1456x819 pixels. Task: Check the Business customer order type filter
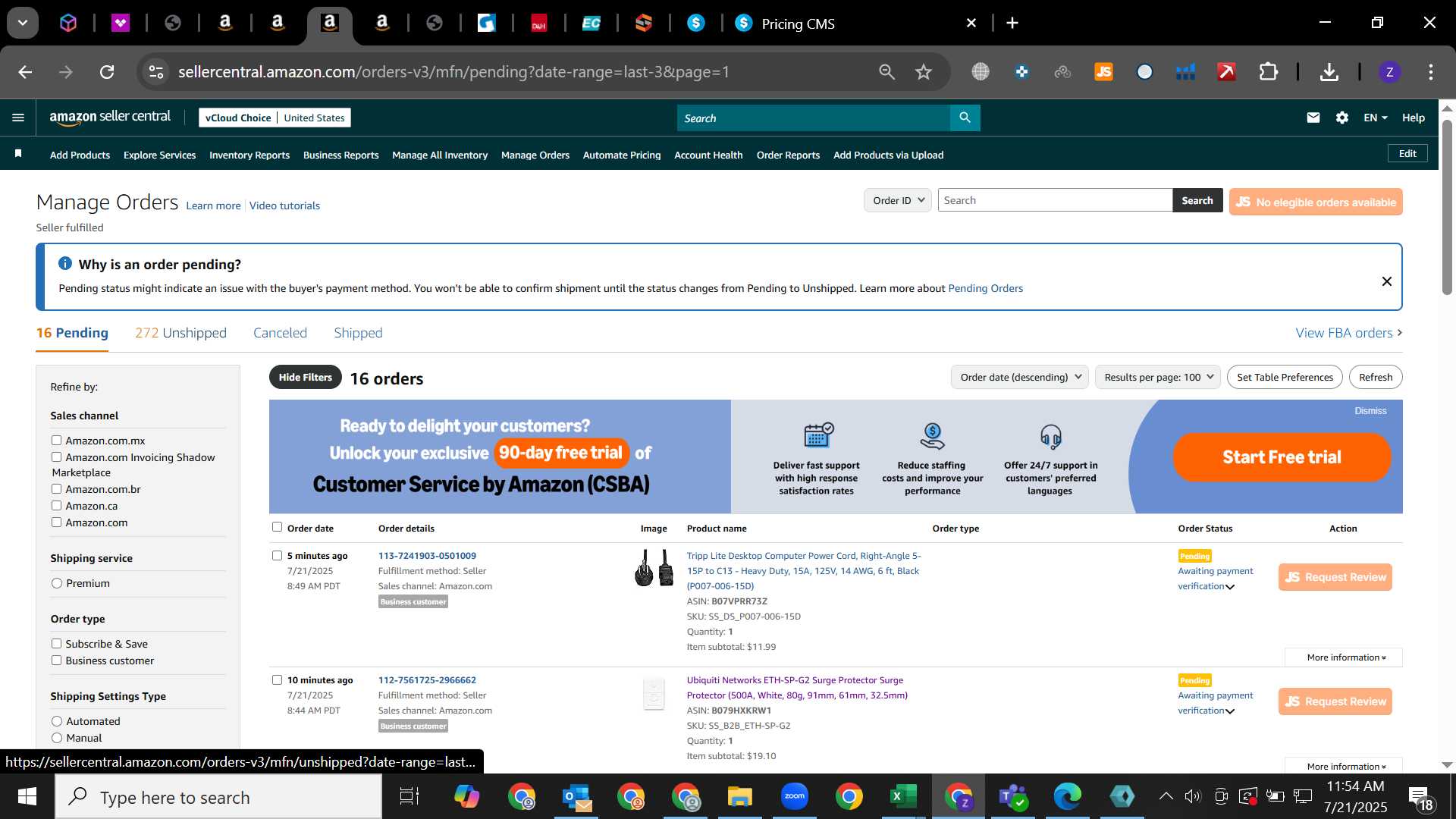(x=56, y=660)
